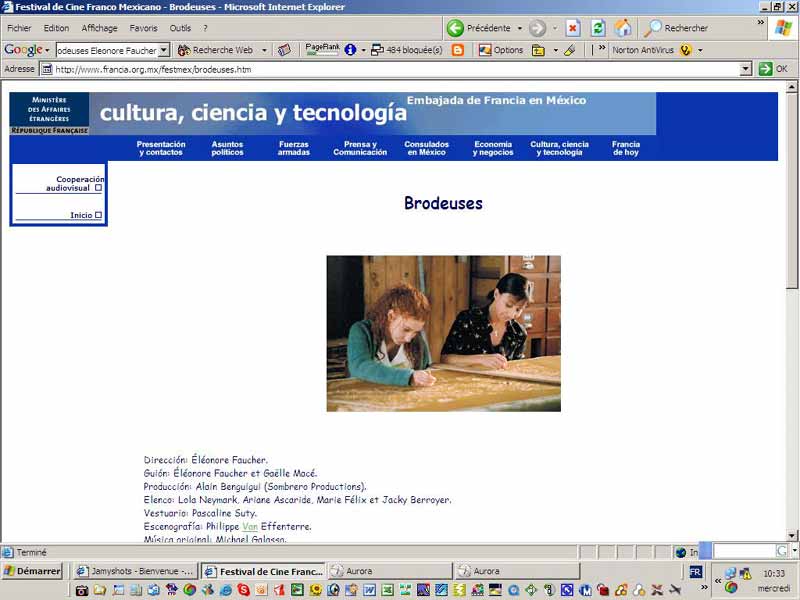Navigate to Prensa y Comunicación section

click(363, 148)
